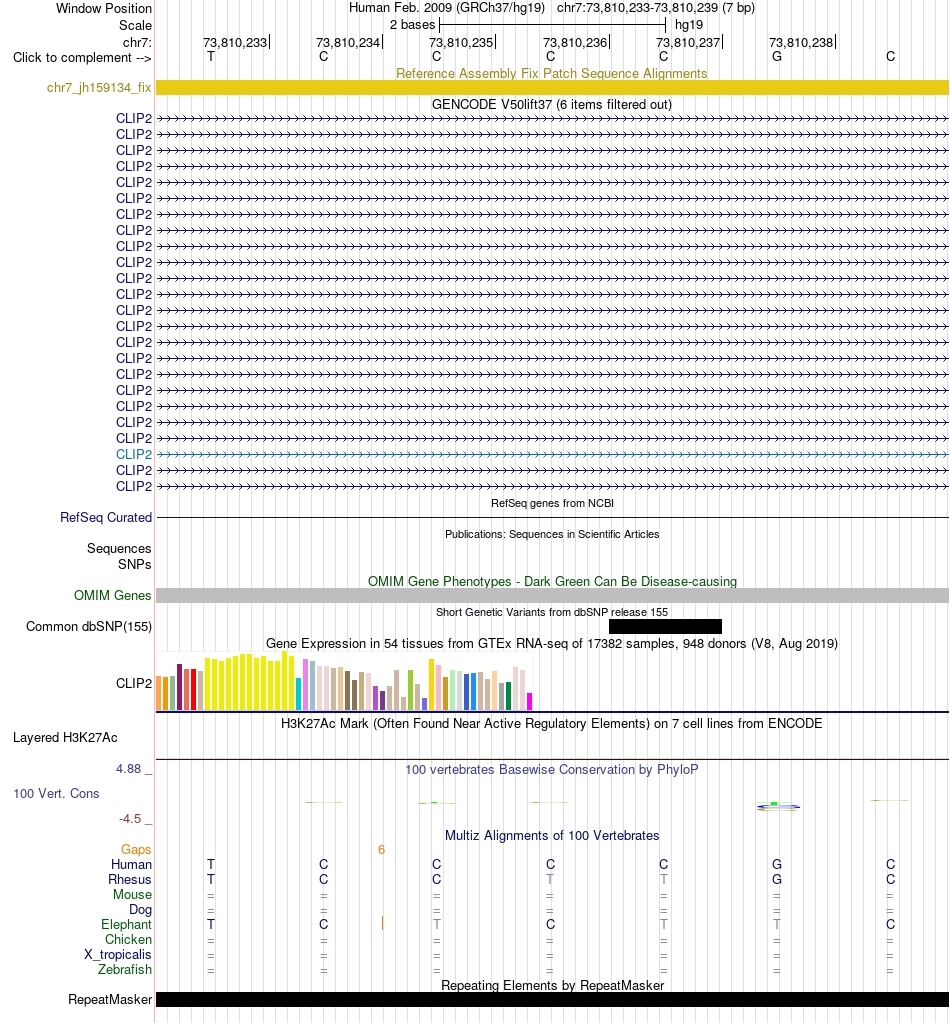Click the 'OMIM Gene Phenotypes' track title
The height and width of the screenshot is (1023, 950).
552,581
